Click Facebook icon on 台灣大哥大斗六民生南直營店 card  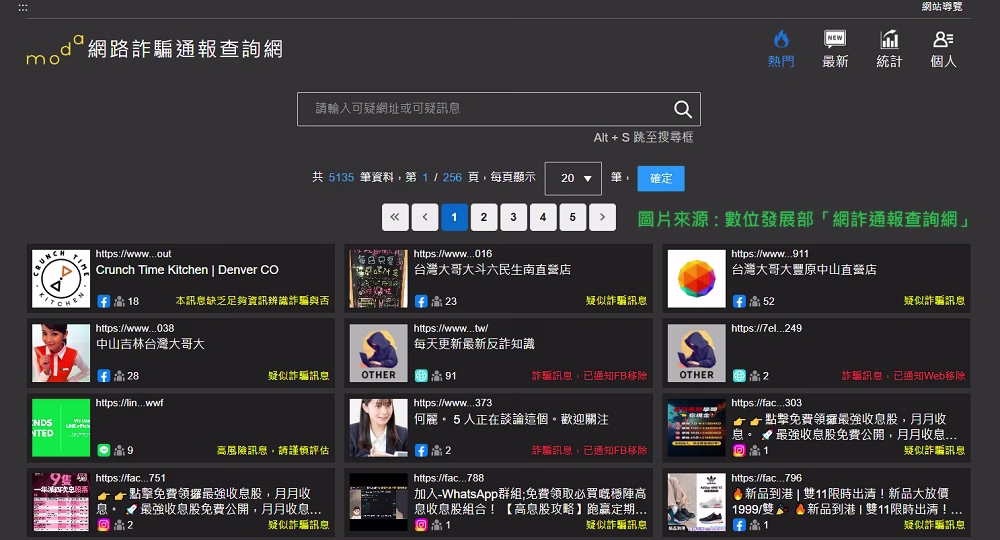tap(421, 301)
